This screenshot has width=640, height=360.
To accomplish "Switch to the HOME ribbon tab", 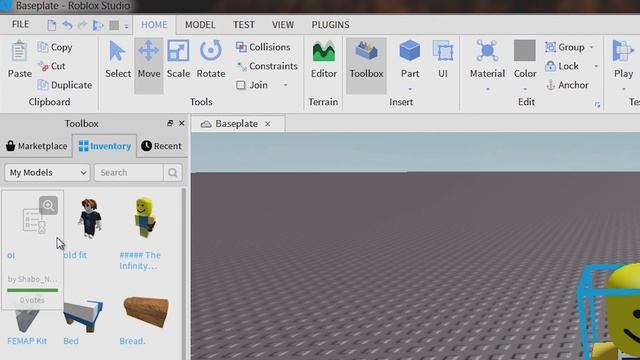I will [154, 24].
